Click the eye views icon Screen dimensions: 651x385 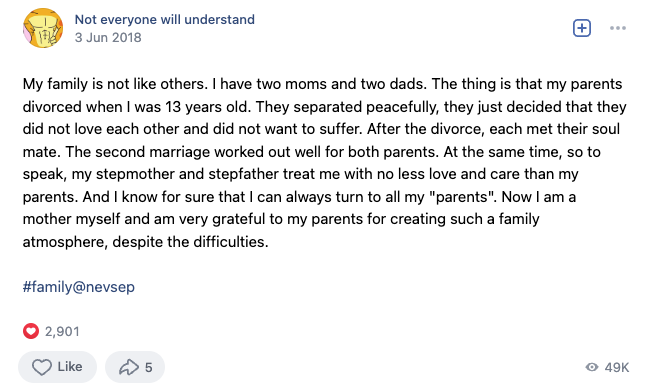(592, 367)
